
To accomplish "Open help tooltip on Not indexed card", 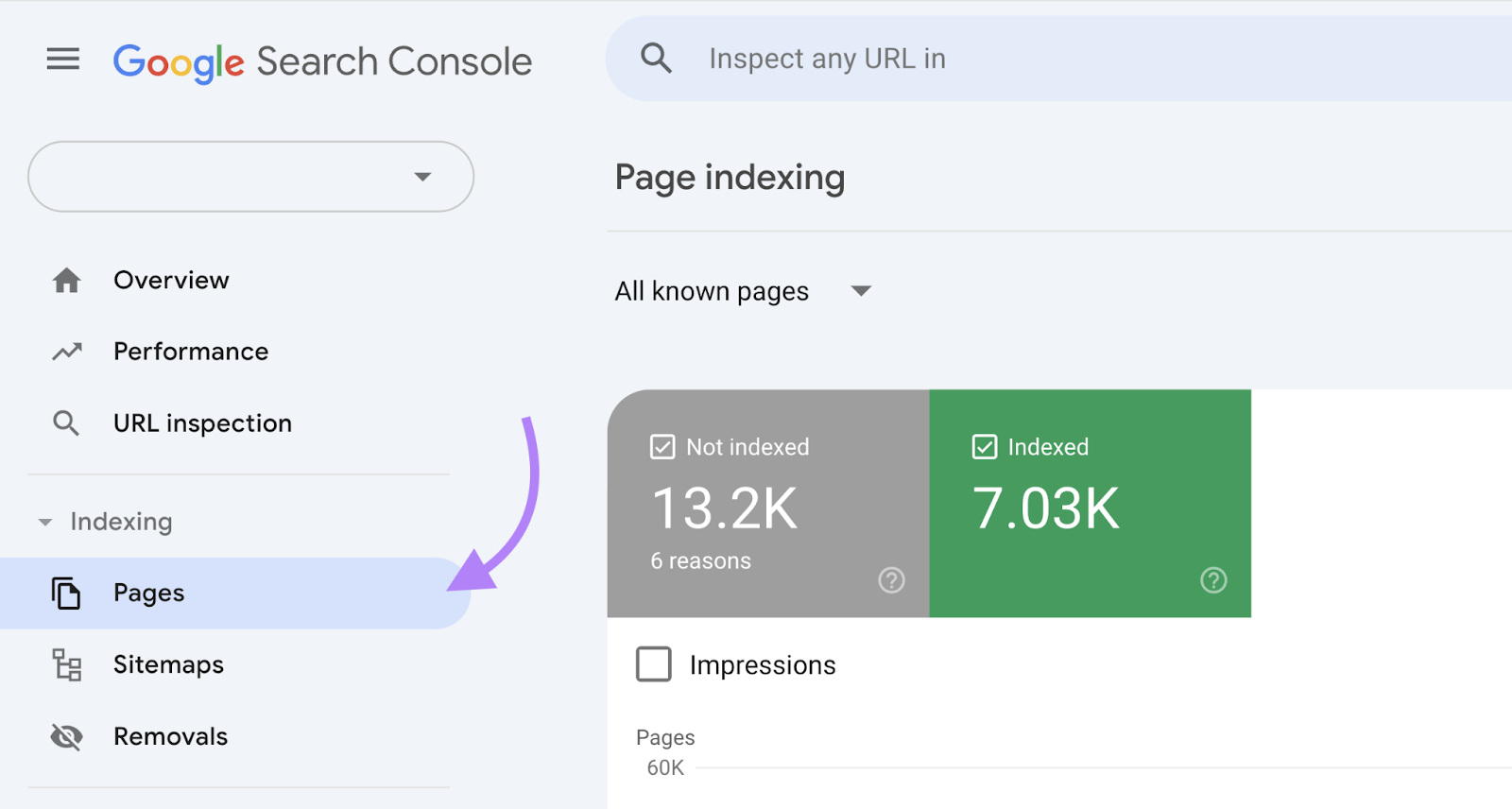I will pyautogui.click(x=891, y=580).
